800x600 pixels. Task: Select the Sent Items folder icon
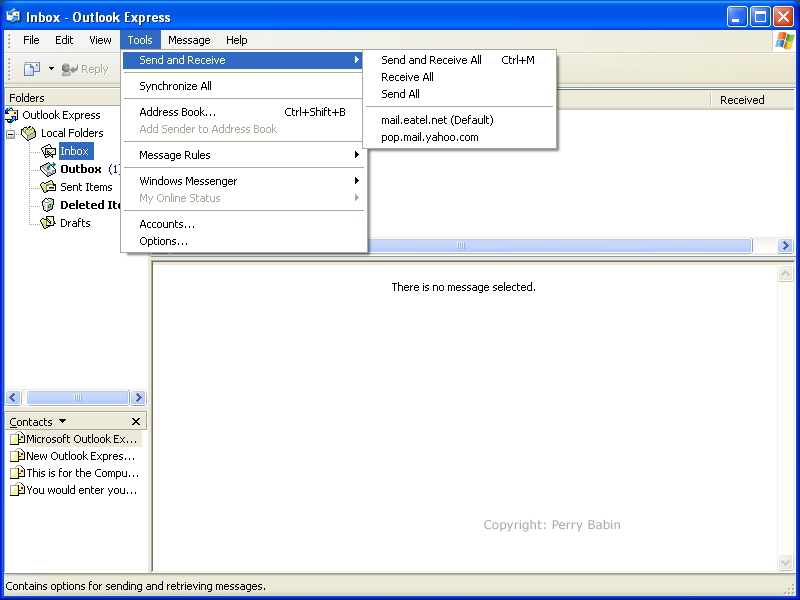48,187
